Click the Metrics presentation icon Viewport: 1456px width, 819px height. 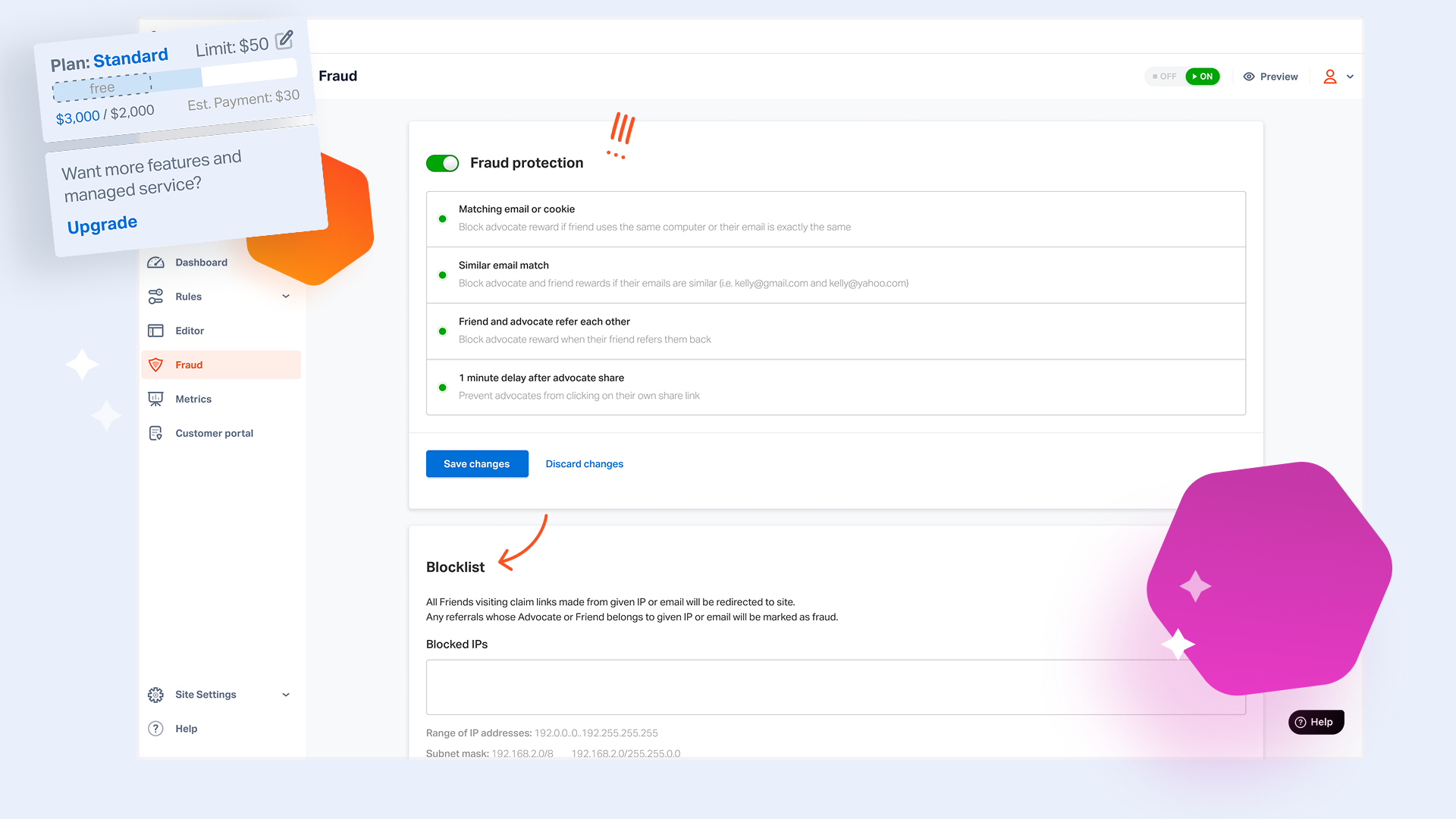(x=155, y=399)
